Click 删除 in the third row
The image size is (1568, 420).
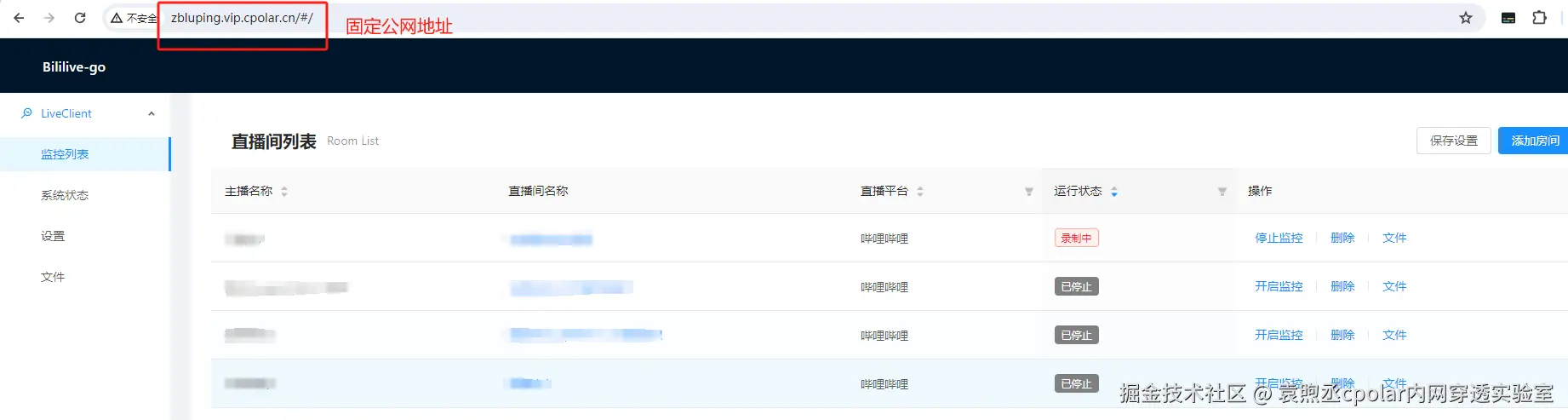1342,335
